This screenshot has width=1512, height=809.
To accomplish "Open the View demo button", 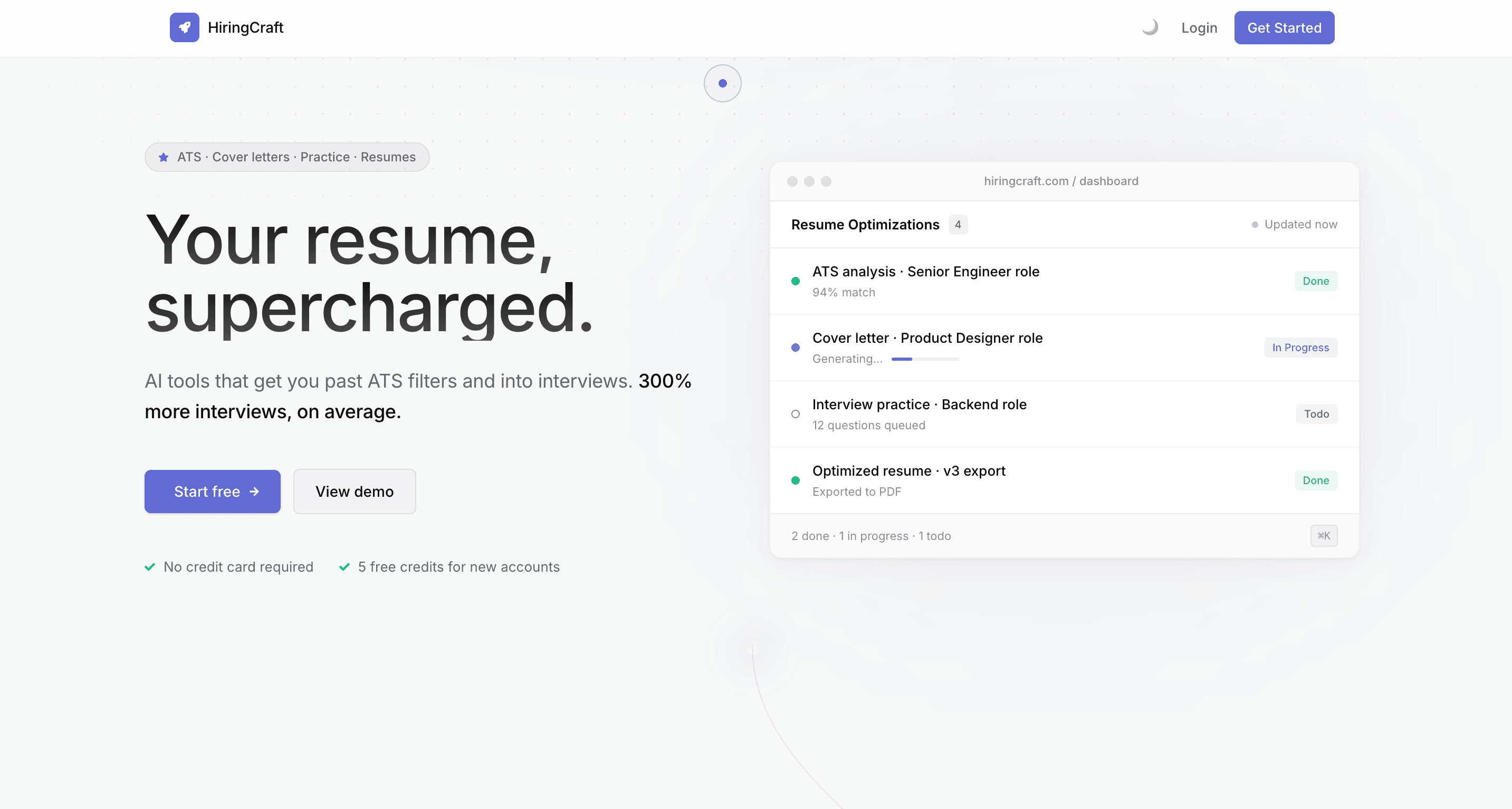I will point(355,492).
